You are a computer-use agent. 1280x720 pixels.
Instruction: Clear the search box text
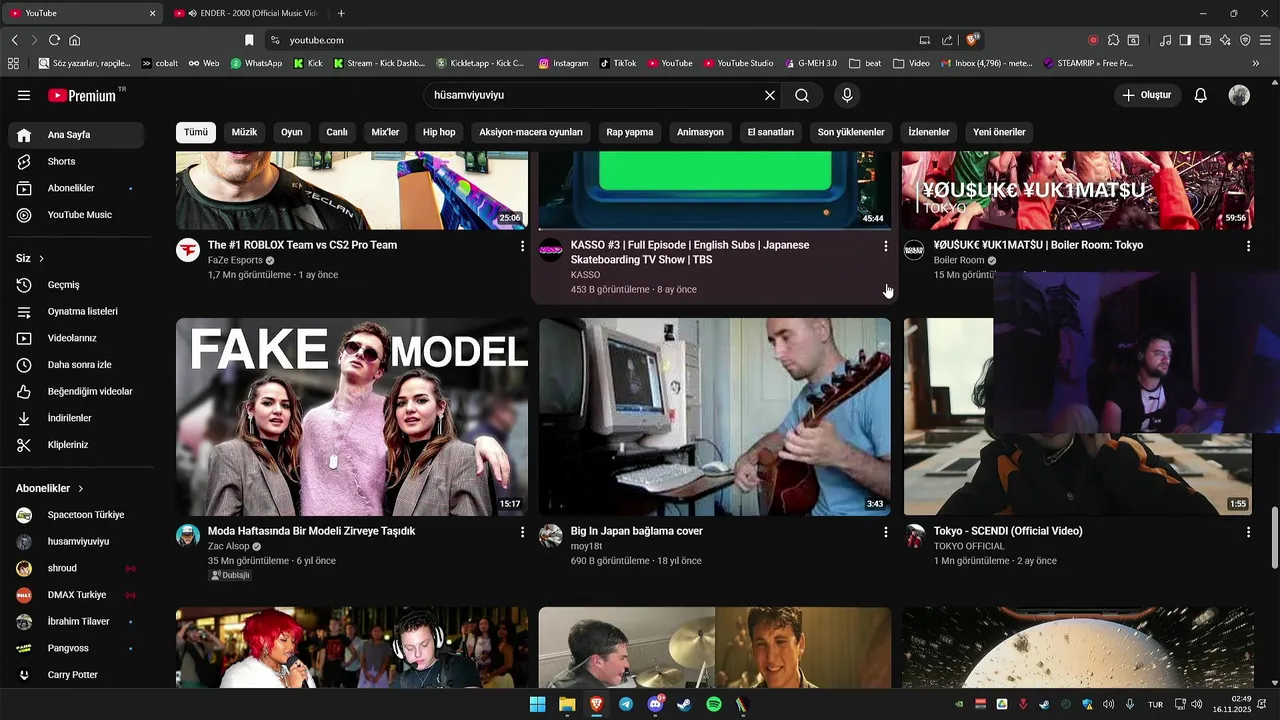(x=770, y=95)
